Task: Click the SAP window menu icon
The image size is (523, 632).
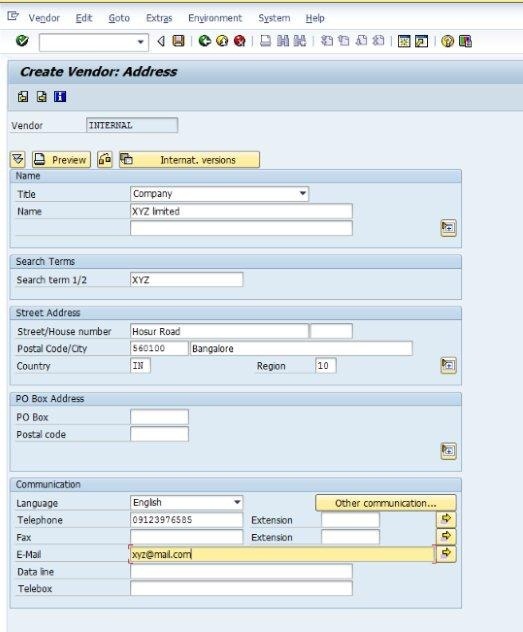Action: tap(13, 17)
